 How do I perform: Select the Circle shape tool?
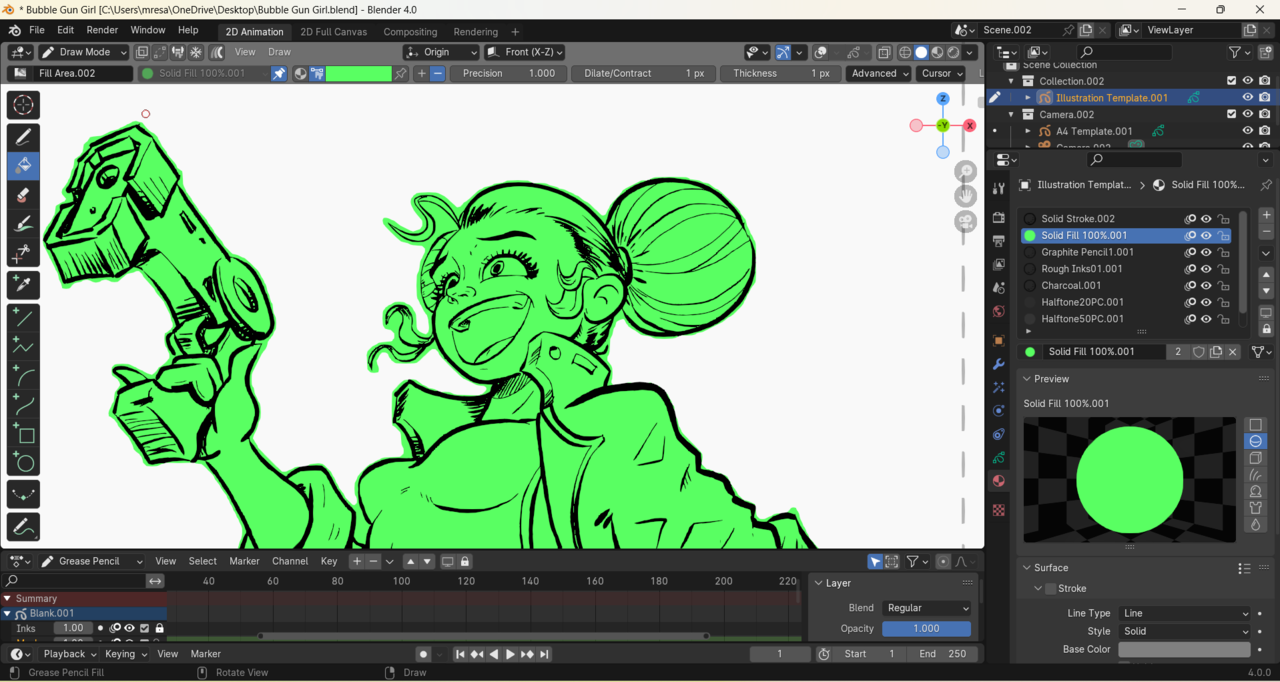23,462
